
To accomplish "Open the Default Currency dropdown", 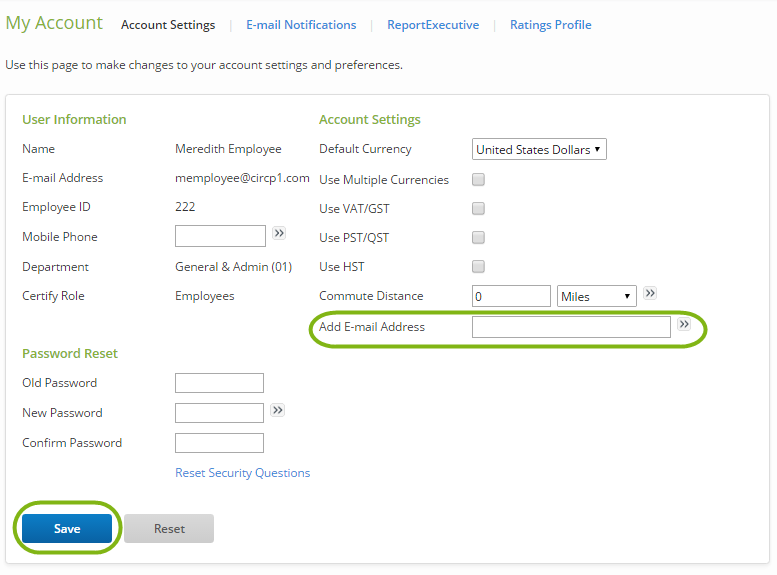I will [x=539, y=149].
